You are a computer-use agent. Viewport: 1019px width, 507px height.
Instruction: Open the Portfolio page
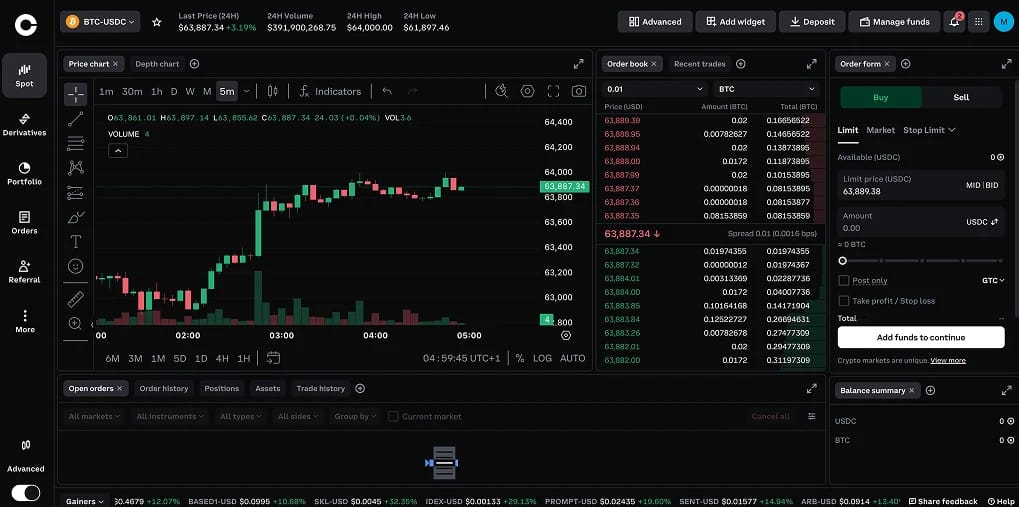(25, 174)
